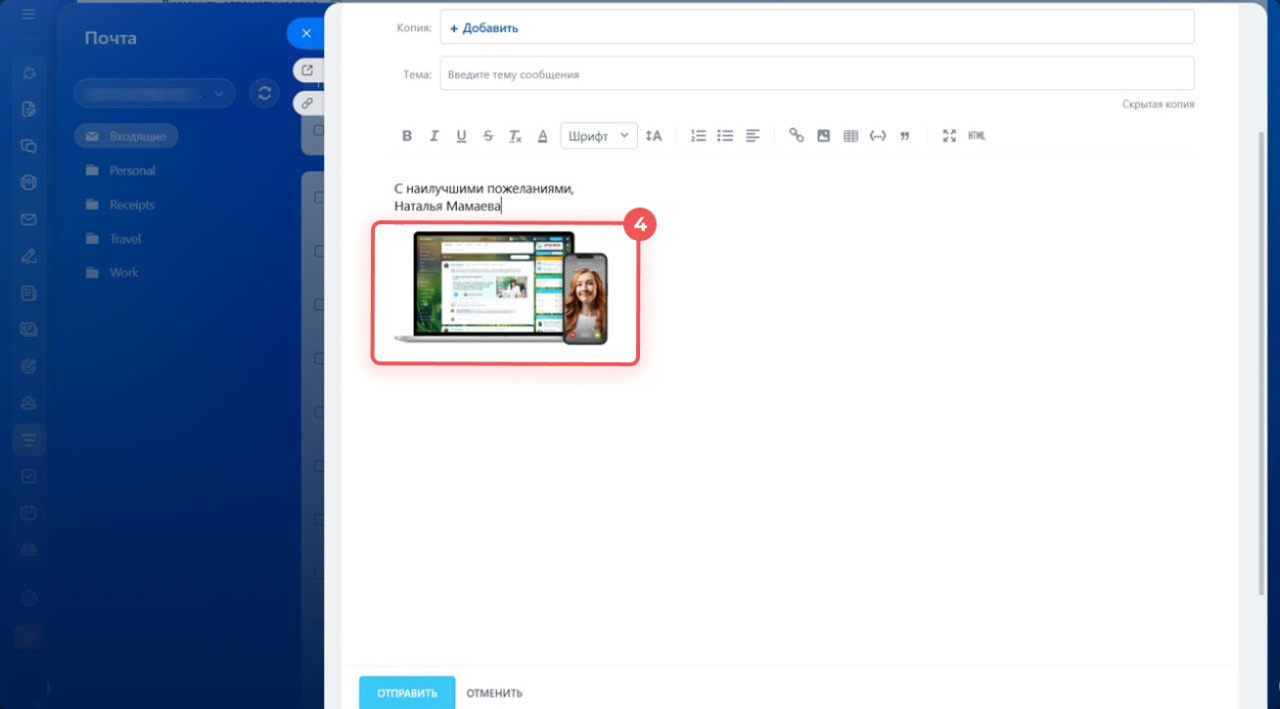The height and width of the screenshot is (709, 1280).
Task: Open the text color picker
Action: pos(542,136)
